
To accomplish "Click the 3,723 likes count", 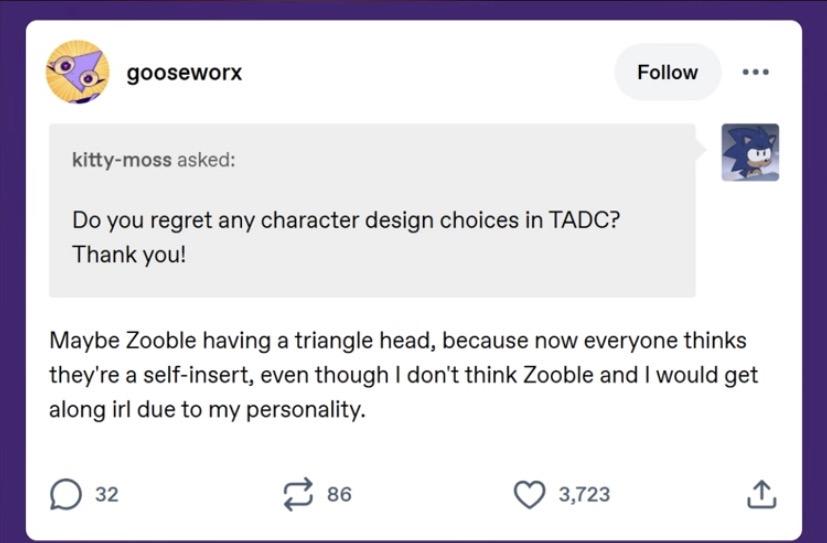I will (584, 494).
